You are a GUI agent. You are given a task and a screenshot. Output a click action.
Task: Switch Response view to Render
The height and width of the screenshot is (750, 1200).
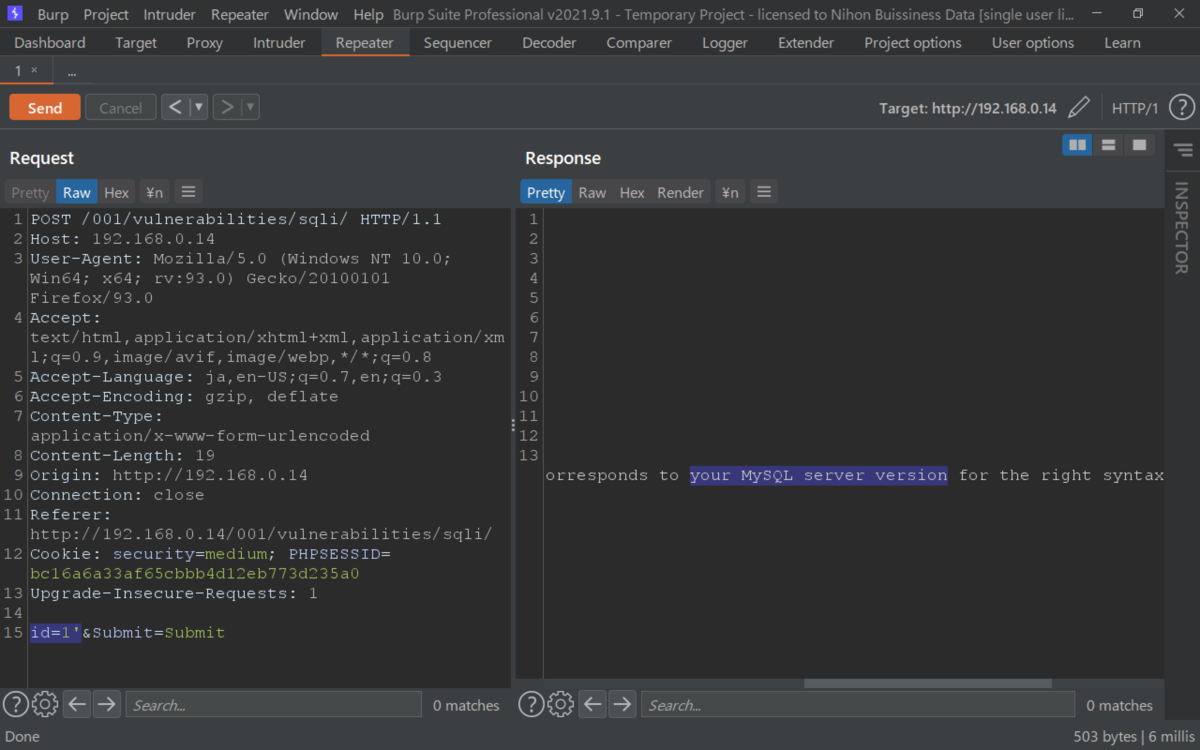[680, 192]
